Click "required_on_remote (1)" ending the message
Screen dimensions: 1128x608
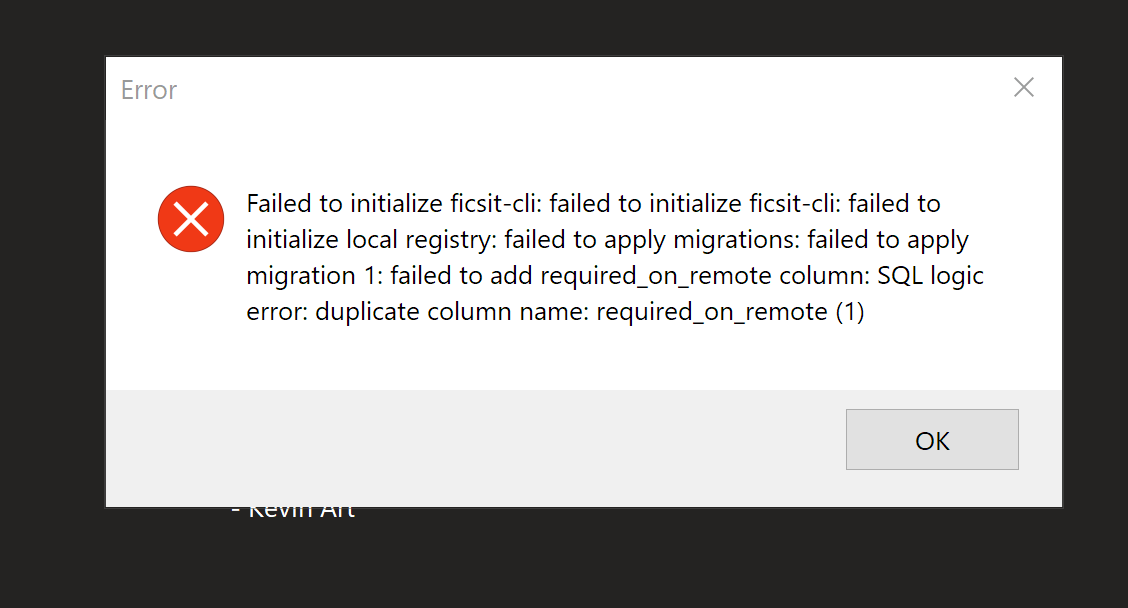730,312
